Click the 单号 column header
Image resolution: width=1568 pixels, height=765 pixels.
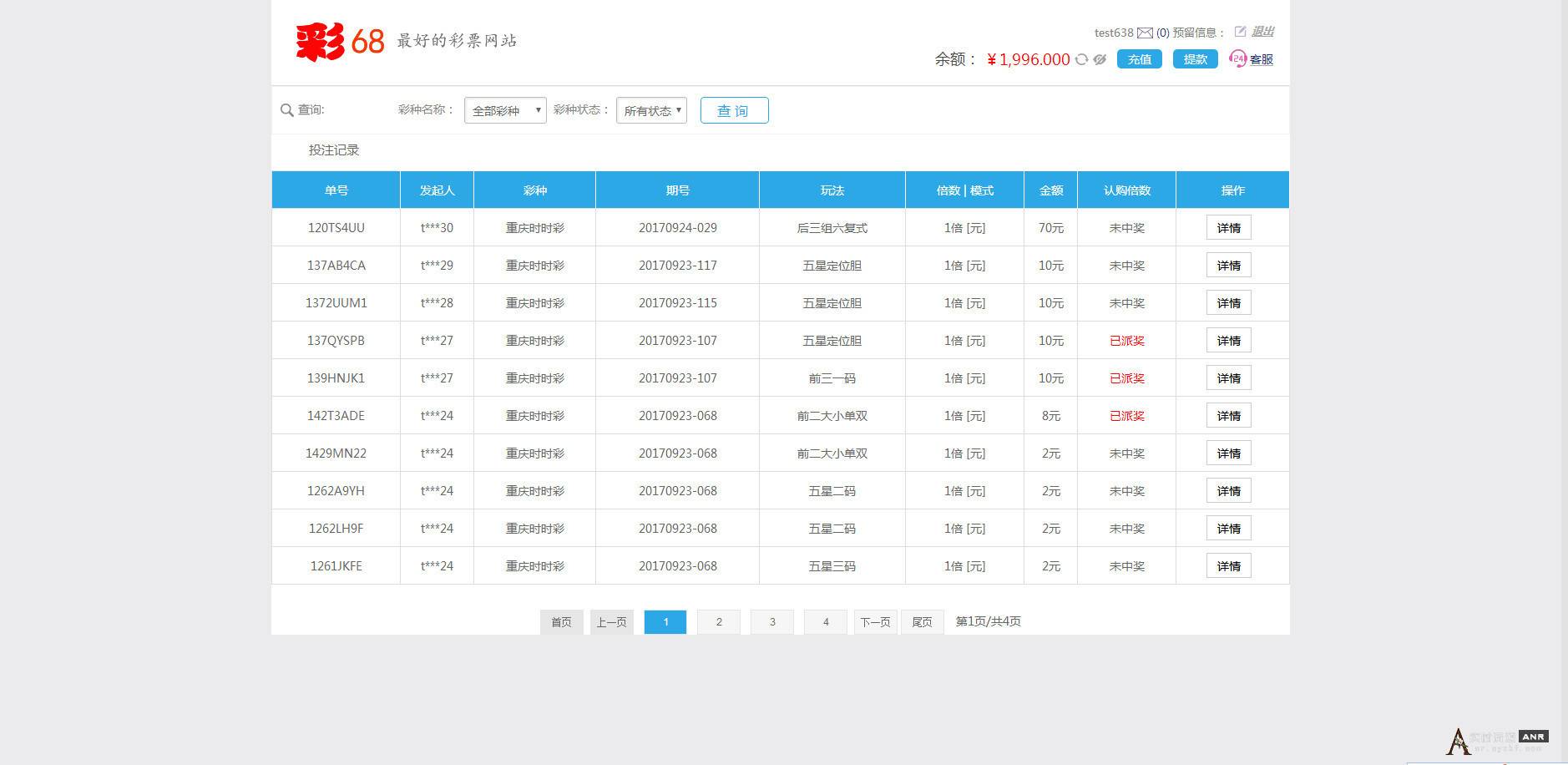point(336,190)
